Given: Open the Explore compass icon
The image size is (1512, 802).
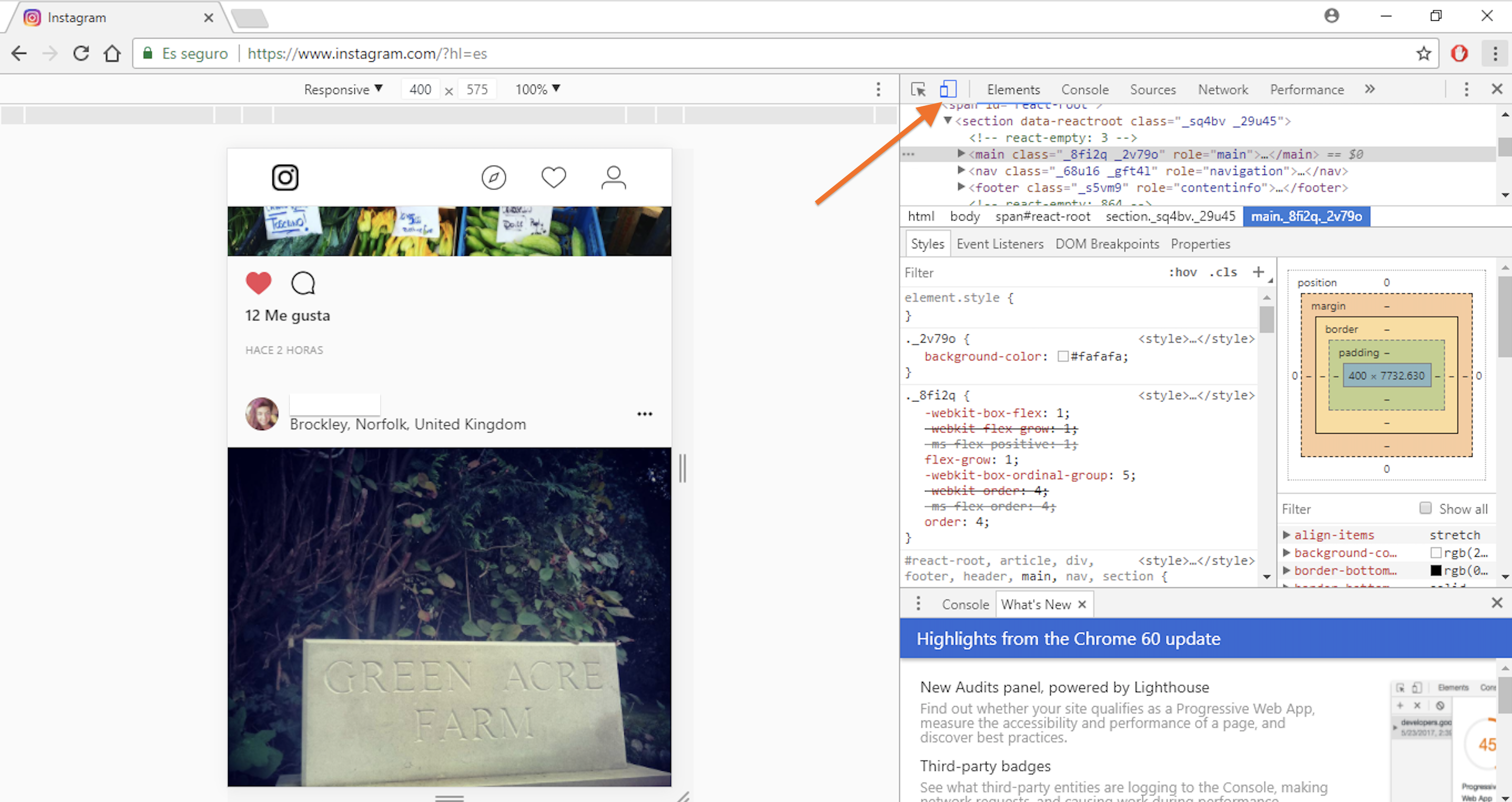Looking at the screenshot, I should 493,178.
